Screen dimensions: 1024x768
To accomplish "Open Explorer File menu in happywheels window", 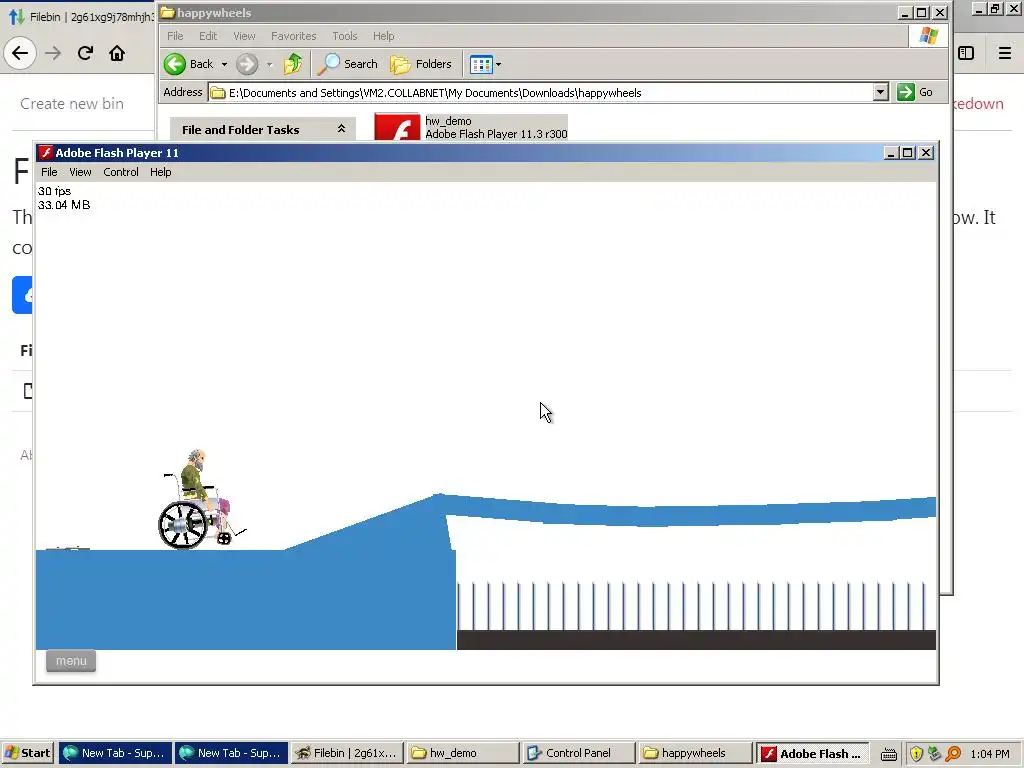I will 175,36.
